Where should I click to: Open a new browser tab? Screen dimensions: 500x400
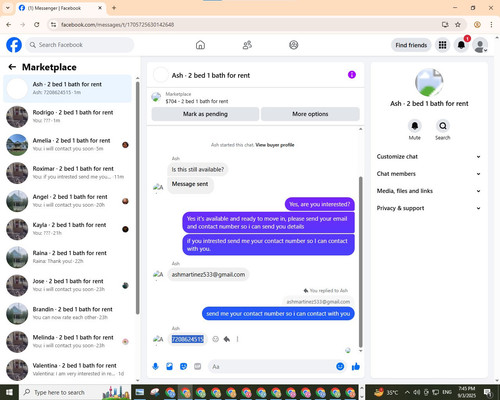tap(114, 8)
